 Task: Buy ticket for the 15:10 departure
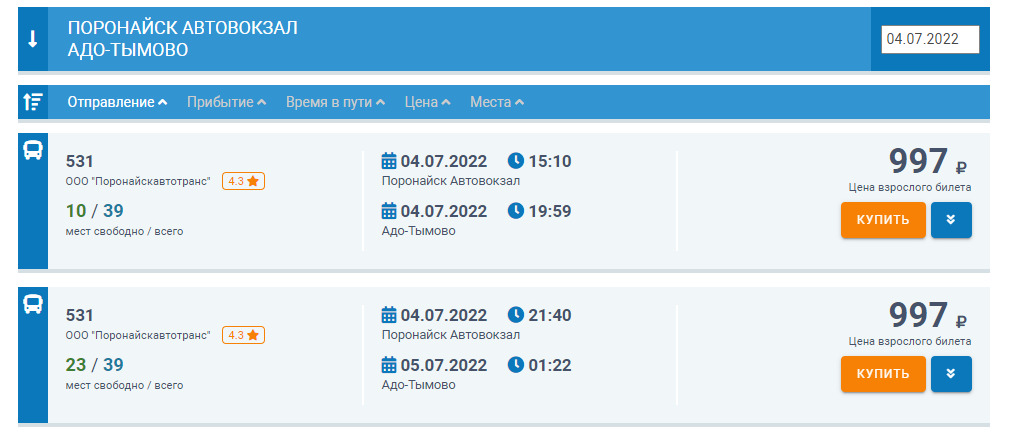click(x=883, y=220)
